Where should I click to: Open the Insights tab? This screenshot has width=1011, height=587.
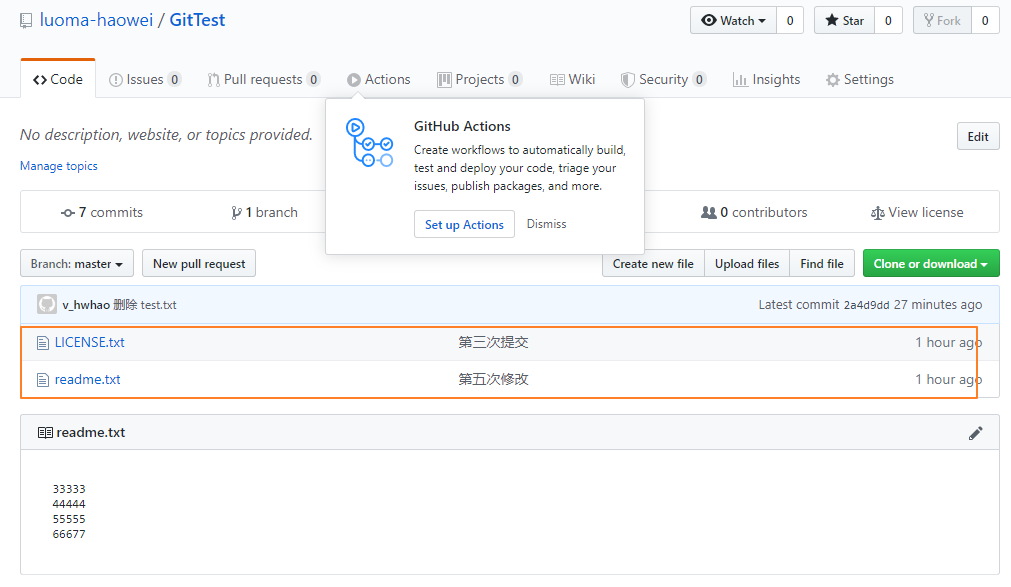767,79
